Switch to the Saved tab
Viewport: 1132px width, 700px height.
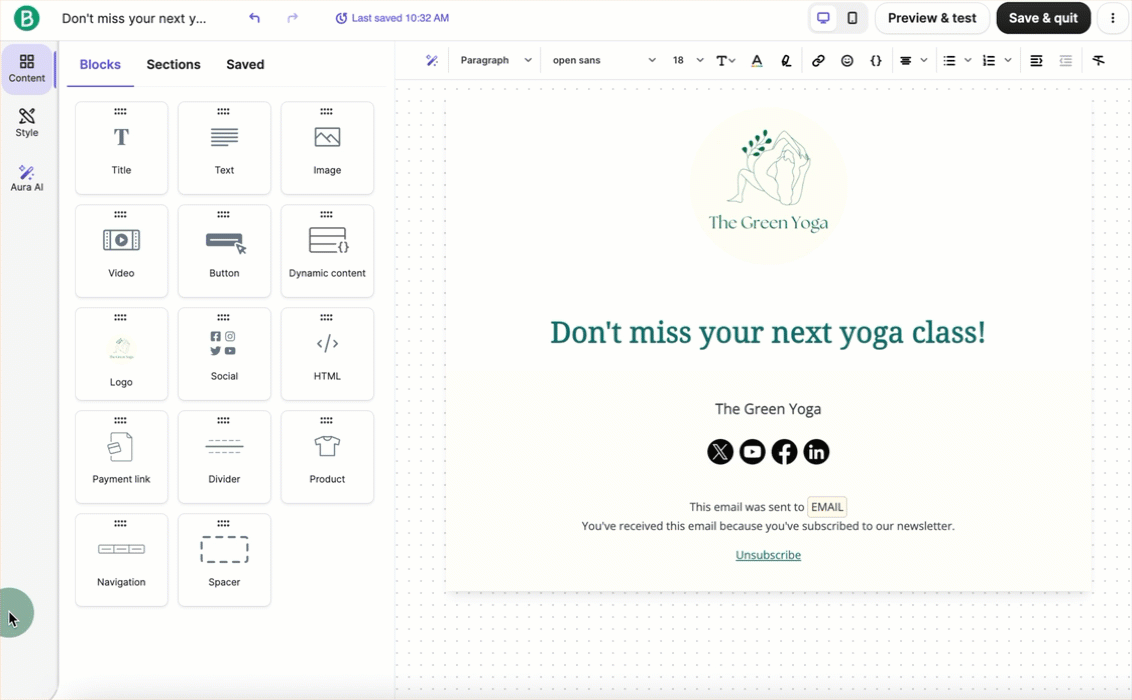tap(245, 65)
